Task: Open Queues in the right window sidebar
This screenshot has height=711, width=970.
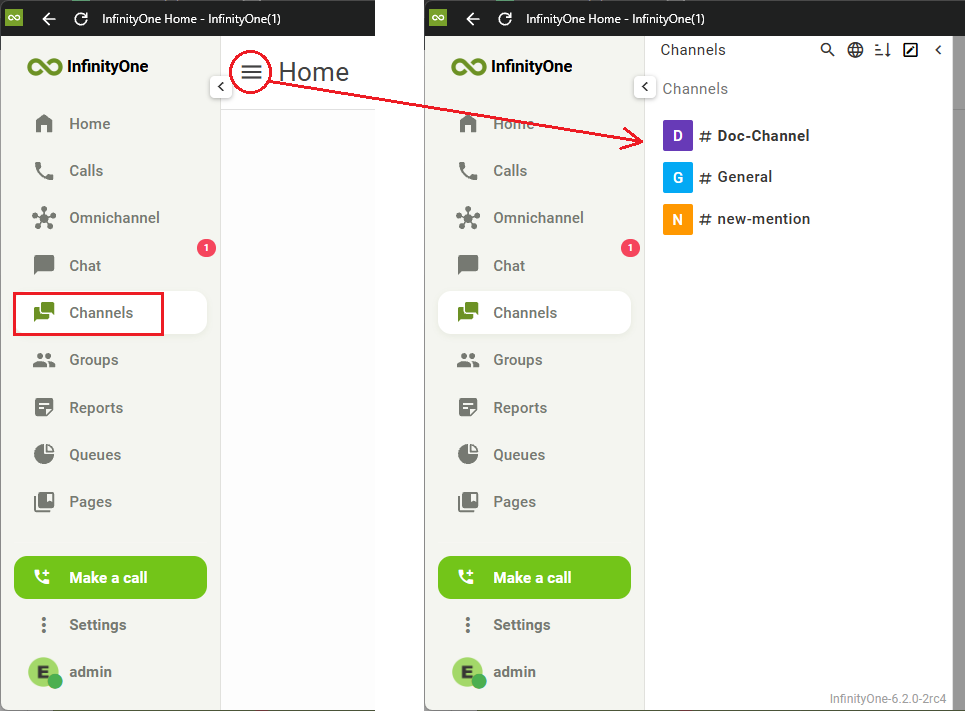Action: tap(534, 455)
